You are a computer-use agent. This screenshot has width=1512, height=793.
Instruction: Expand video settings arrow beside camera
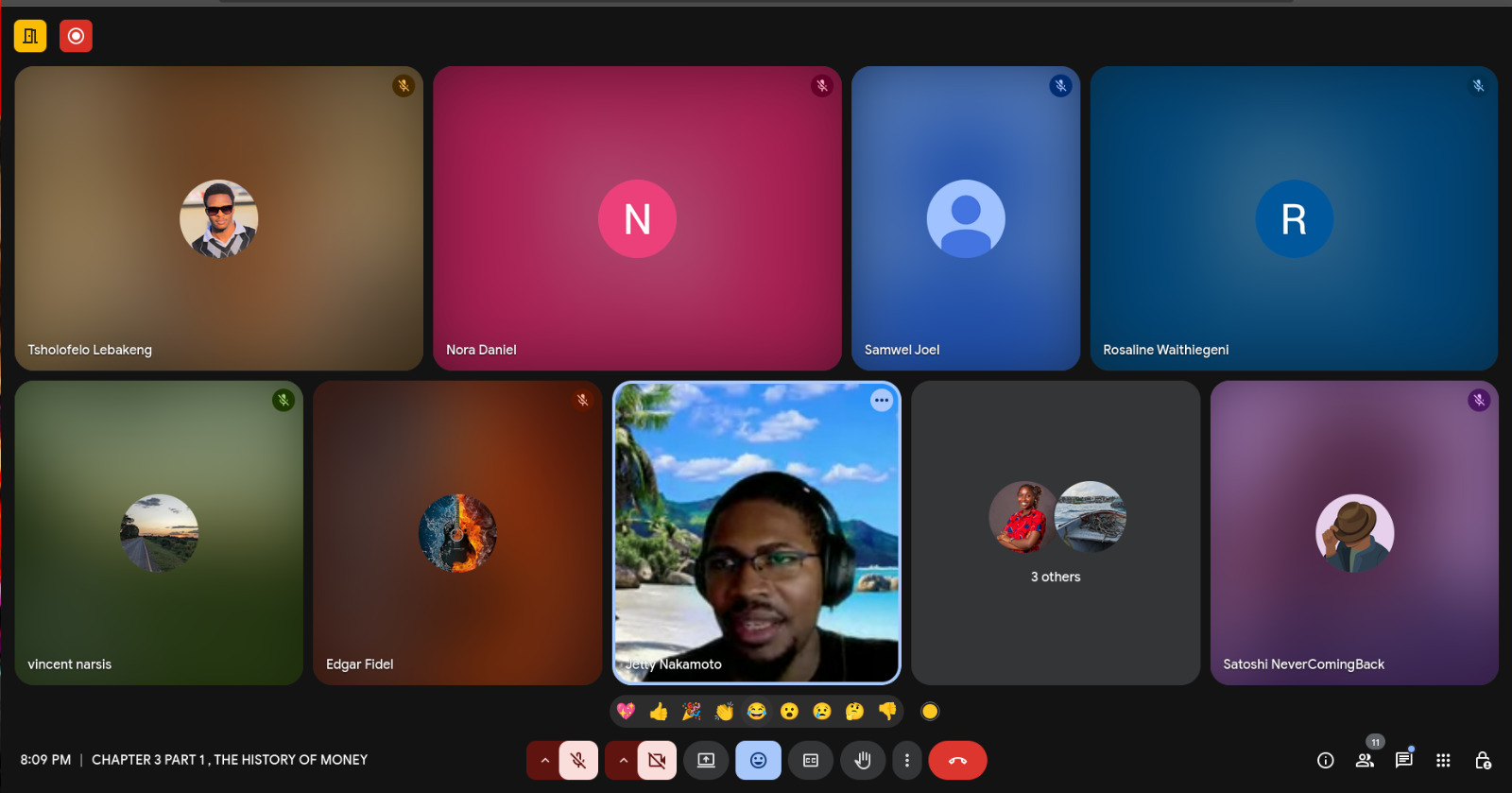pos(623,760)
